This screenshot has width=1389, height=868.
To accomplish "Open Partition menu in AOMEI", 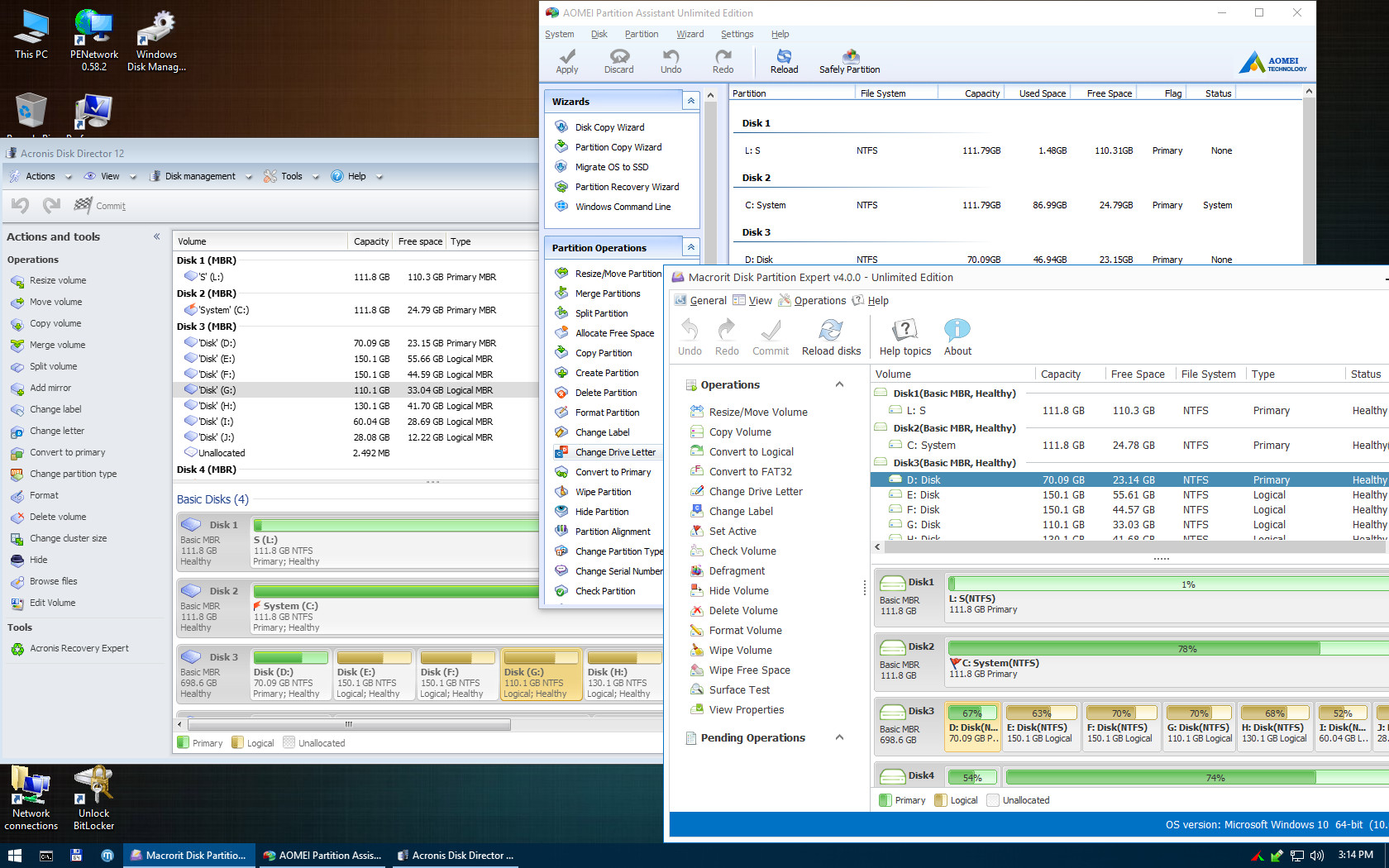I will pyautogui.click(x=642, y=34).
